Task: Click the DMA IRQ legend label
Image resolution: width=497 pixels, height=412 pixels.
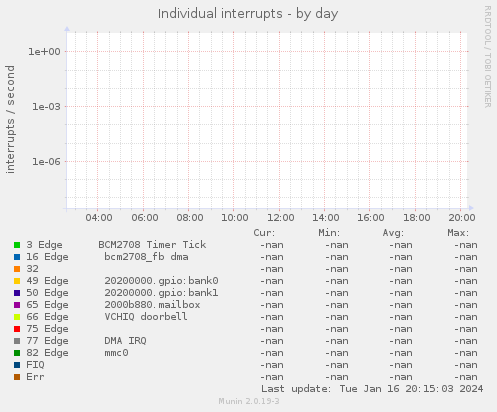Action: pyautogui.click(x=125, y=341)
